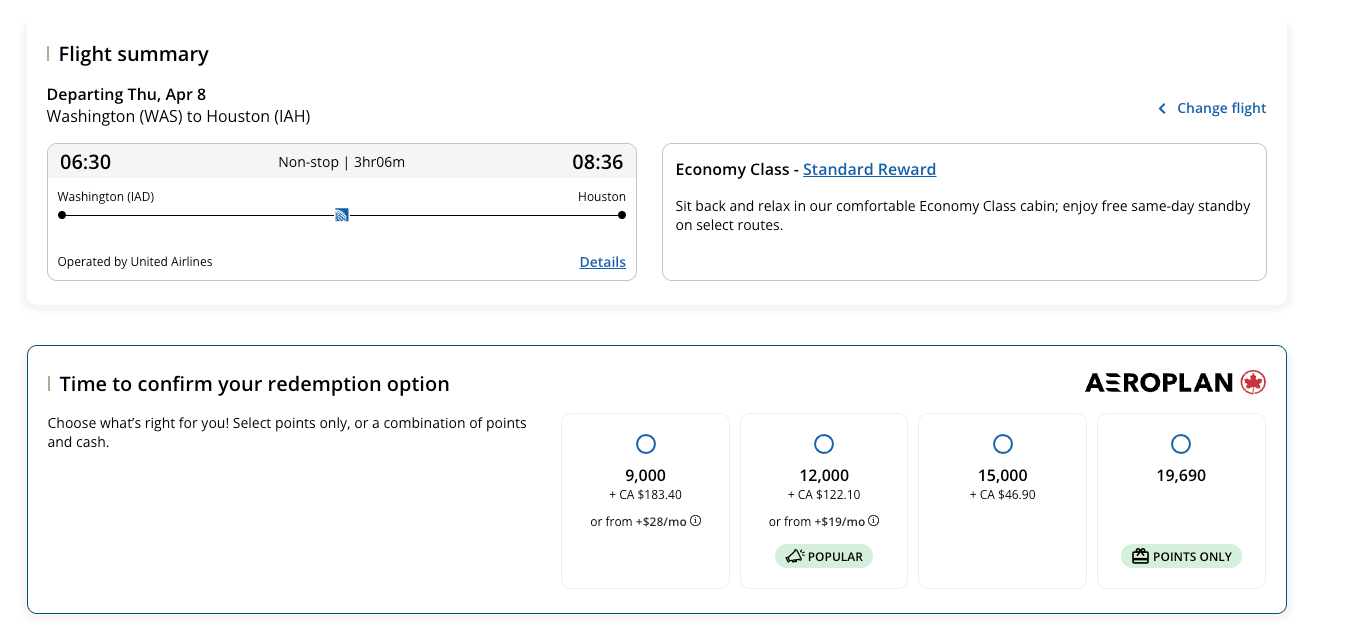Image resolution: width=1345 pixels, height=626 pixels.
Task: Click the Houston destination label
Action: tap(602, 197)
